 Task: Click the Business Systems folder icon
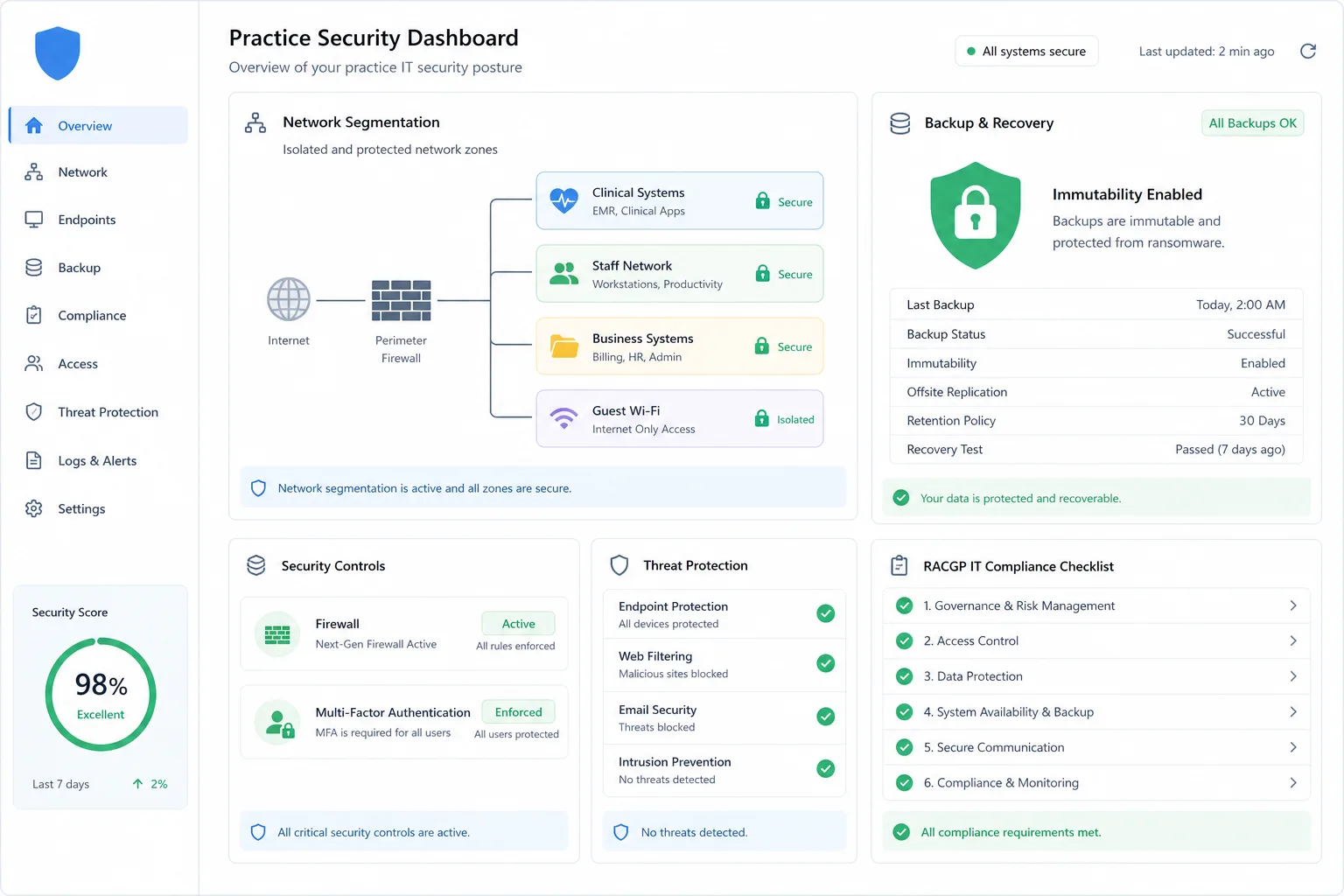coord(564,346)
